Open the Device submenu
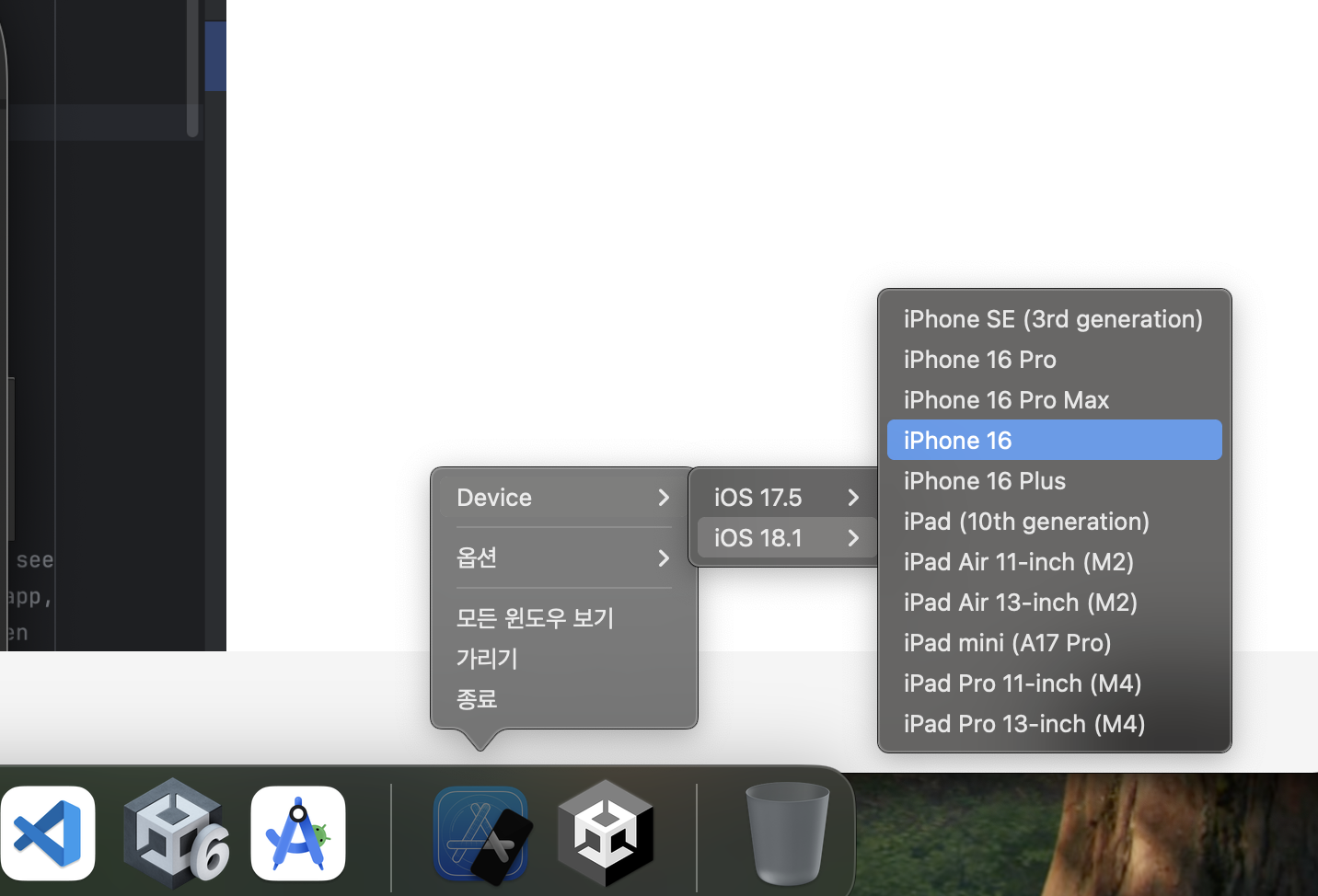 (564, 498)
